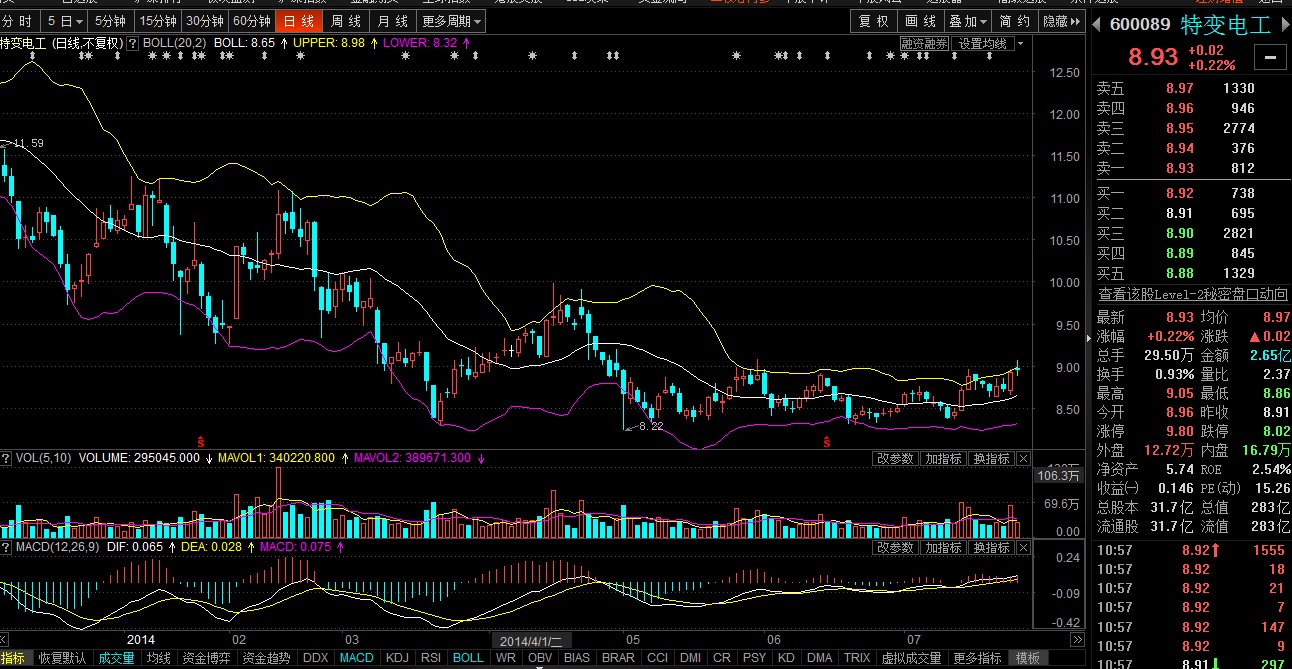Close the VOL volume indicator panel
The width and height of the screenshot is (1292, 669).
[1024, 459]
